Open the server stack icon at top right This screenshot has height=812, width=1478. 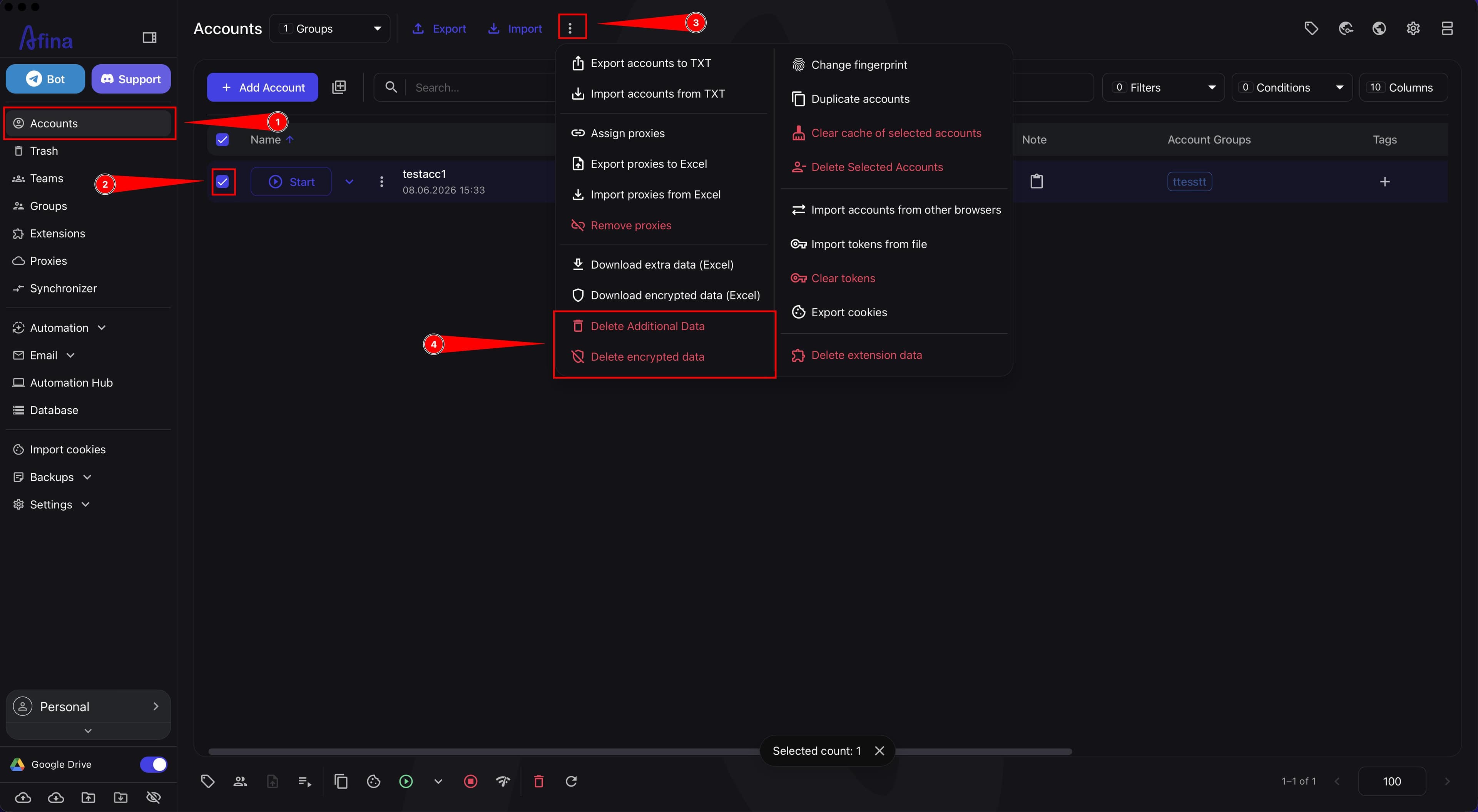click(x=1447, y=29)
